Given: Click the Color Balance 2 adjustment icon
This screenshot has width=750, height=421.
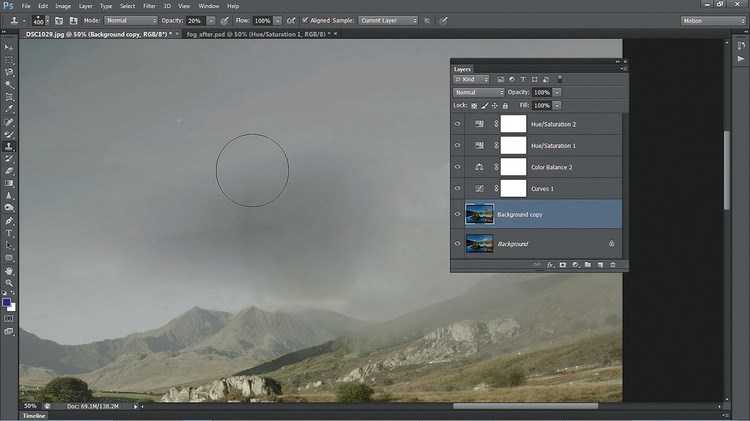Looking at the screenshot, I should click(480, 167).
